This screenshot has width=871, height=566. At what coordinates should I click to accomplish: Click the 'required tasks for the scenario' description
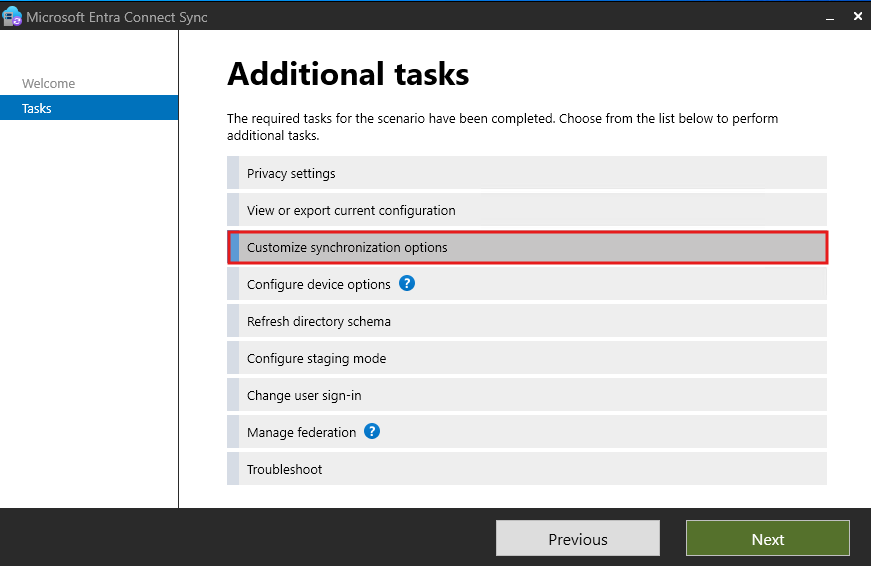point(503,127)
